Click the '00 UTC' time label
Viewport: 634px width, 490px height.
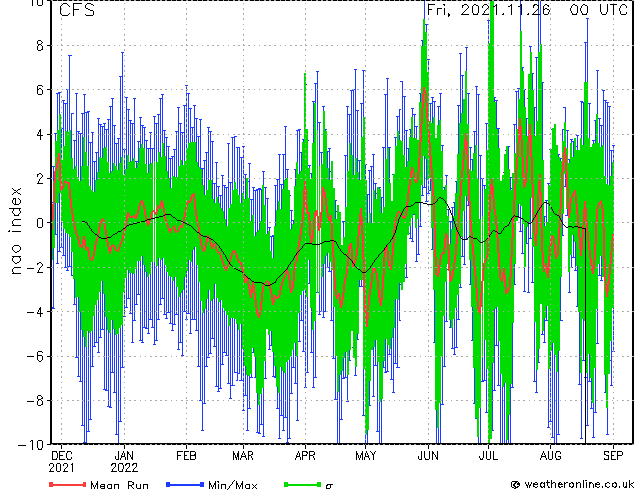pos(598,10)
